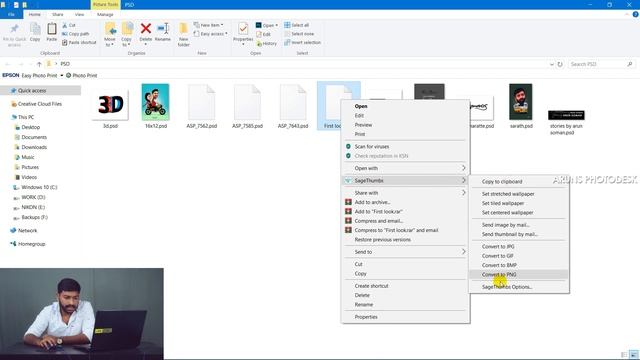Click Select all in ribbon
Screen dimensions: 640x360
(x=297, y=25)
